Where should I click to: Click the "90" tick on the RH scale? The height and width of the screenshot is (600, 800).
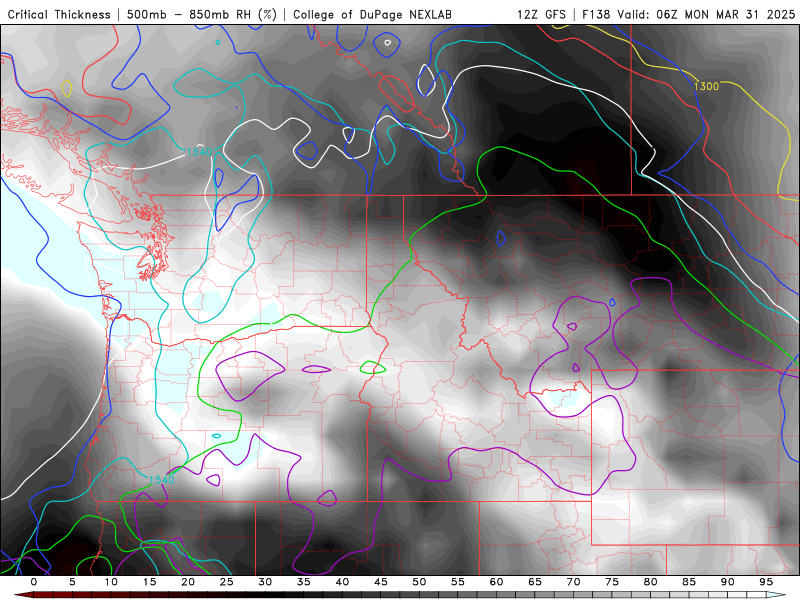pos(728,582)
